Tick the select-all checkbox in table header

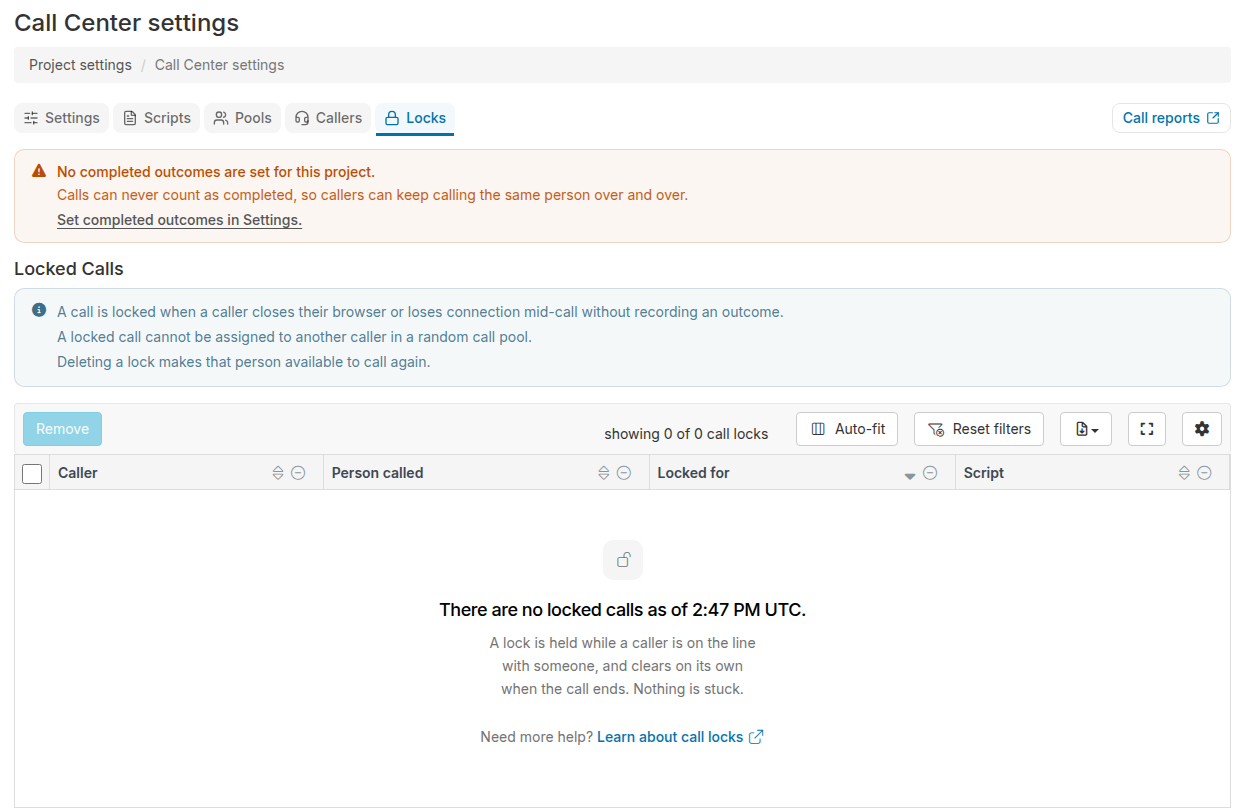point(32,473)
